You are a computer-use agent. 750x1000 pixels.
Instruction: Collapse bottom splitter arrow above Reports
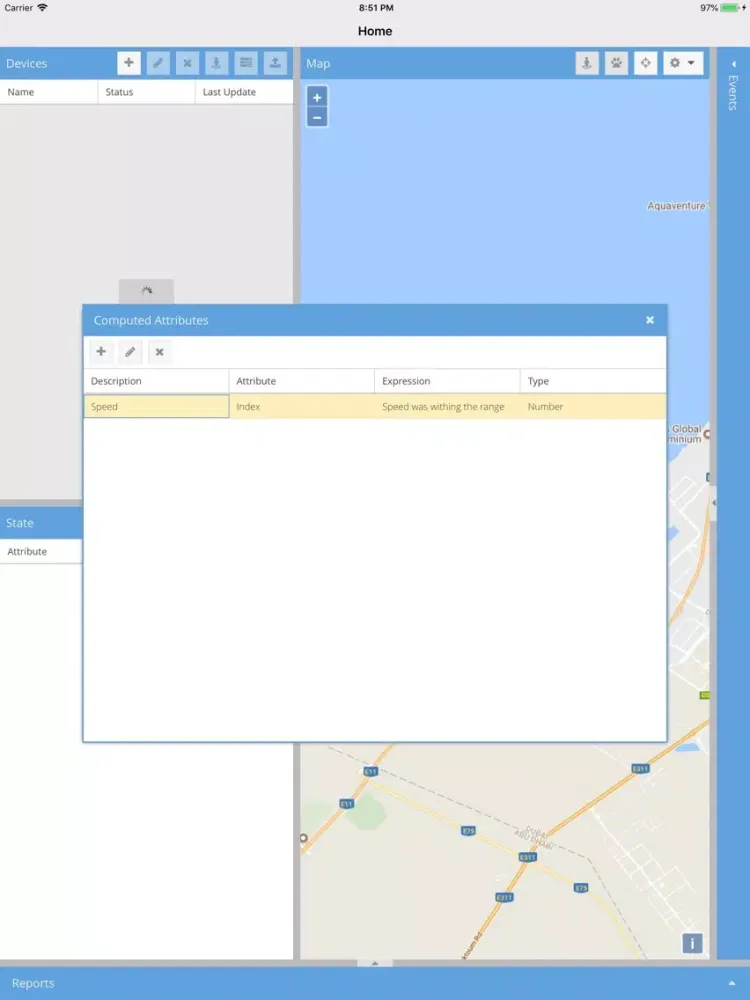pos(375,963)
